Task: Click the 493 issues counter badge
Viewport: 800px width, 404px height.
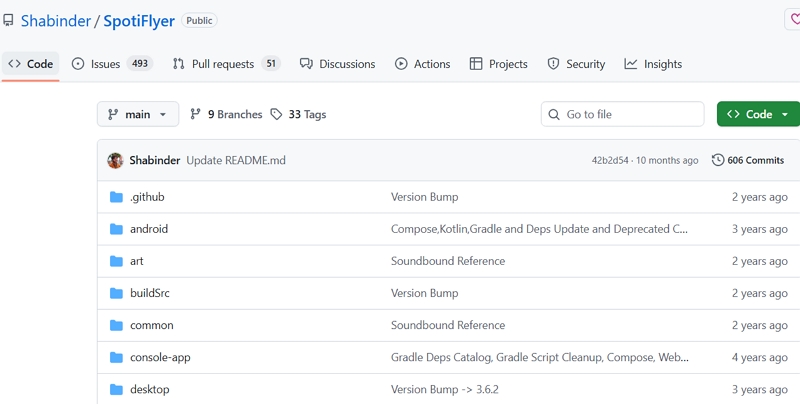Action: click(x=140, y=64)
